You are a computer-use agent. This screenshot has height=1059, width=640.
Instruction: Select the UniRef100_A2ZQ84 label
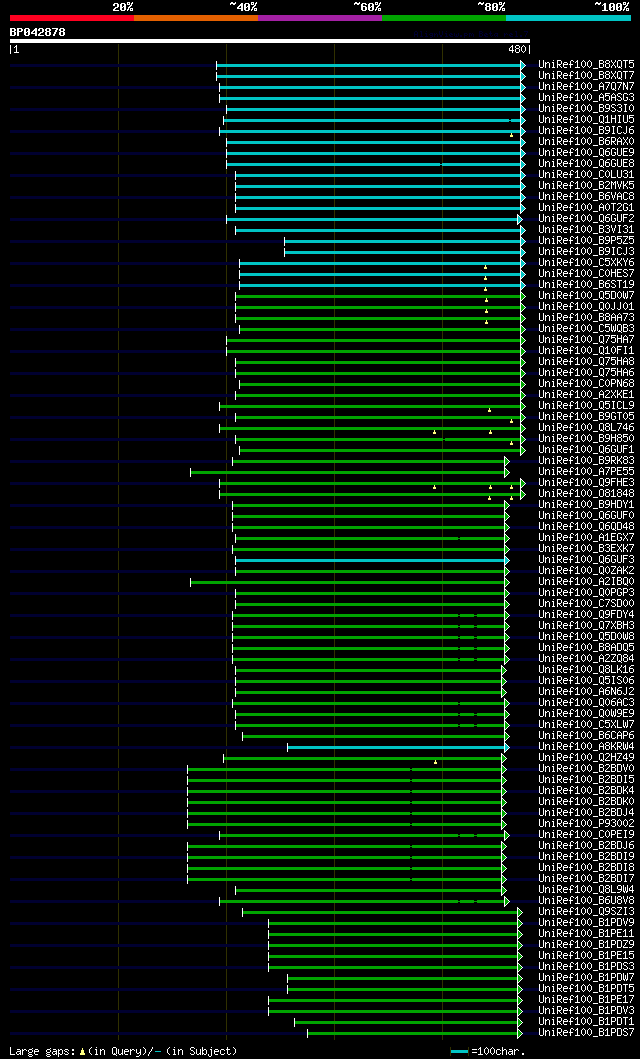point(586,660)
